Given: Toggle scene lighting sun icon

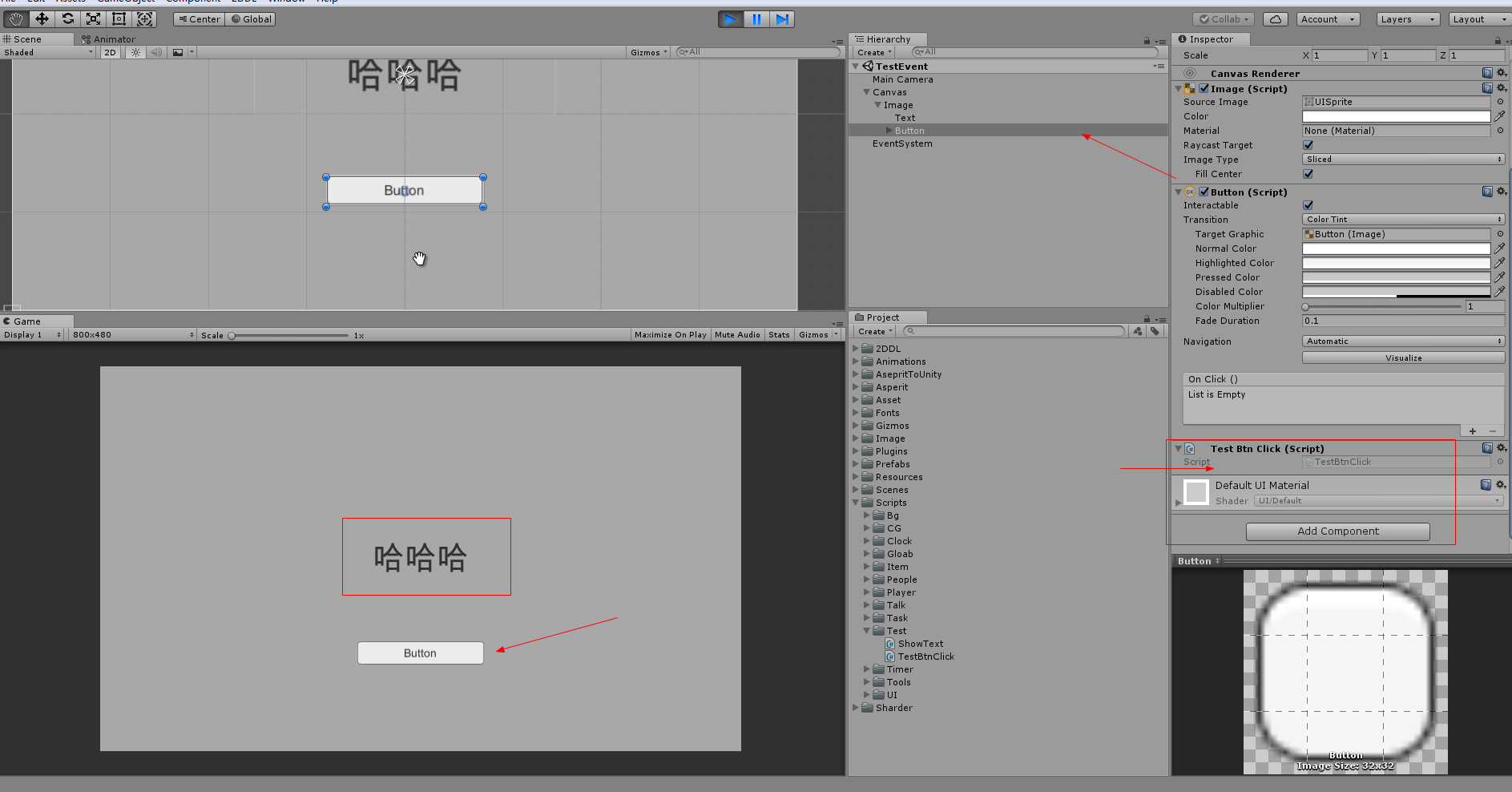Looking at the screenshot, I should [135, 52].
